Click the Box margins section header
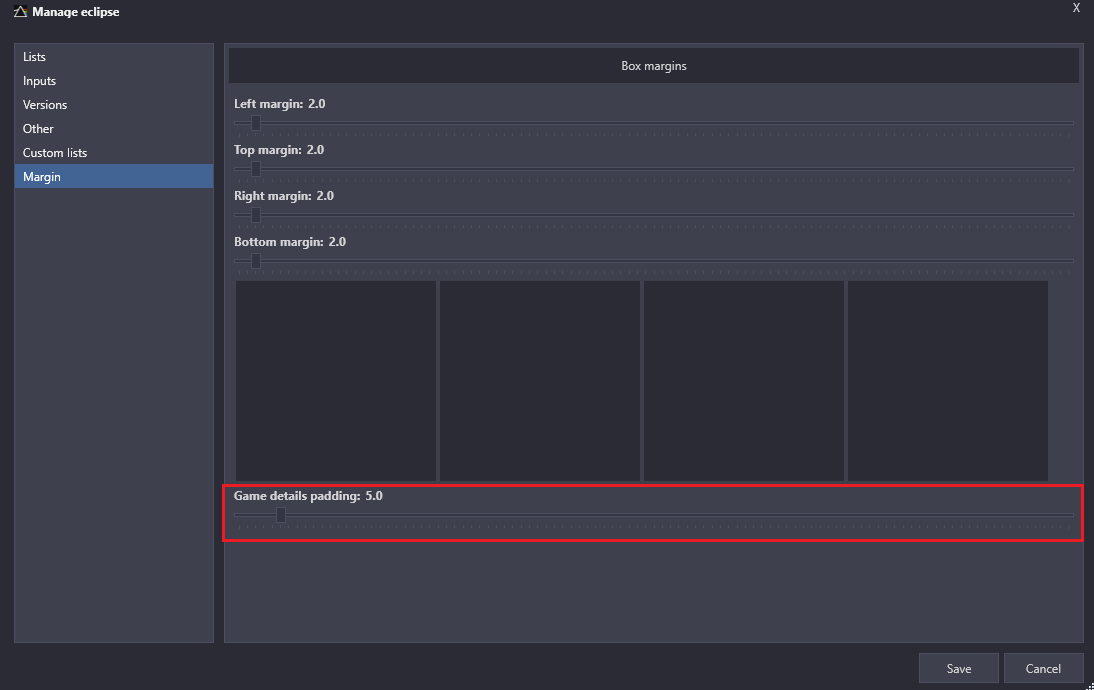The image size is (1094, 690). point(654,66)
